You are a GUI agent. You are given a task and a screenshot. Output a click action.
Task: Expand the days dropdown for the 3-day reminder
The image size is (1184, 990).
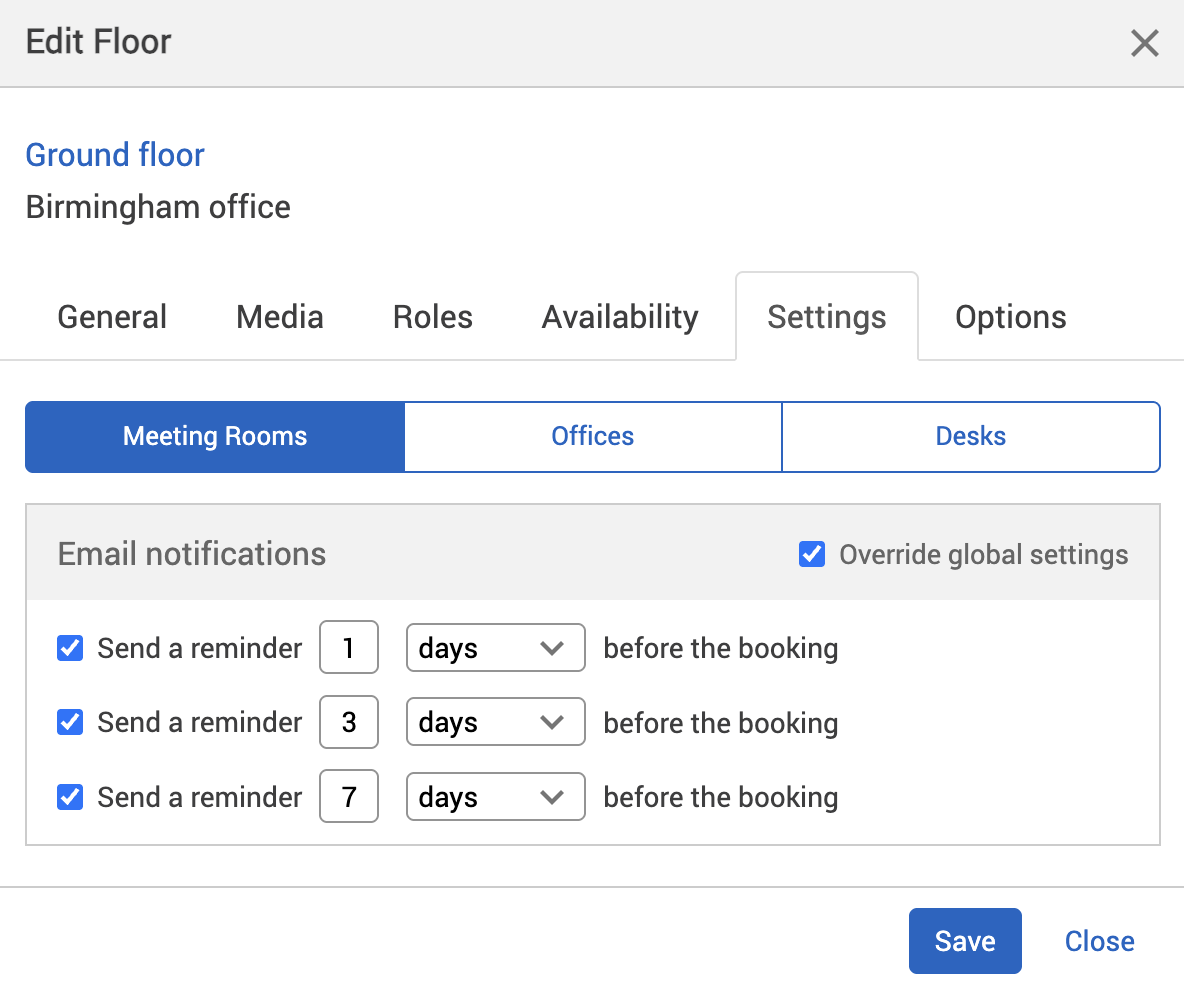495,722
